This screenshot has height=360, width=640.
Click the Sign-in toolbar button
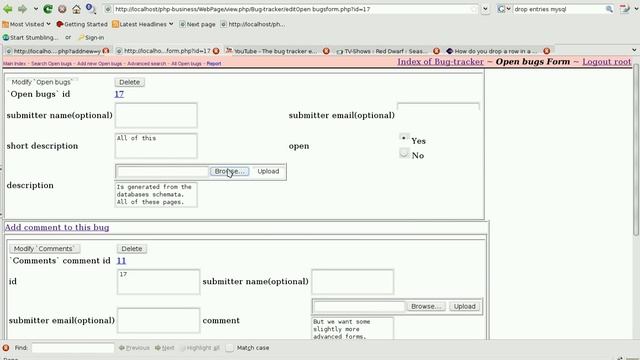click(x=91, y=37)
